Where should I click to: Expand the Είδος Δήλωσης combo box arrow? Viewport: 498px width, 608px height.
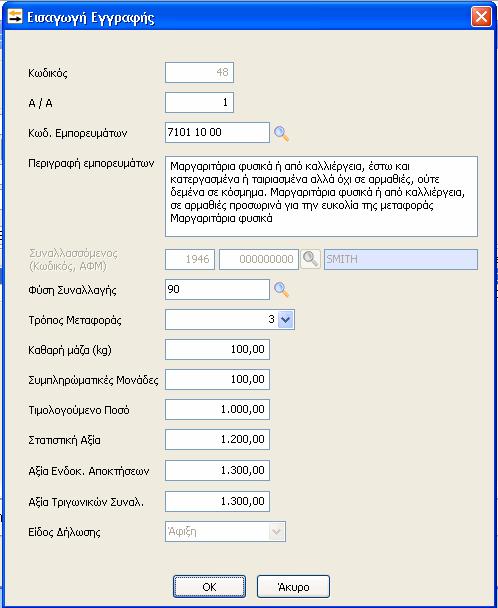point(277,532)
